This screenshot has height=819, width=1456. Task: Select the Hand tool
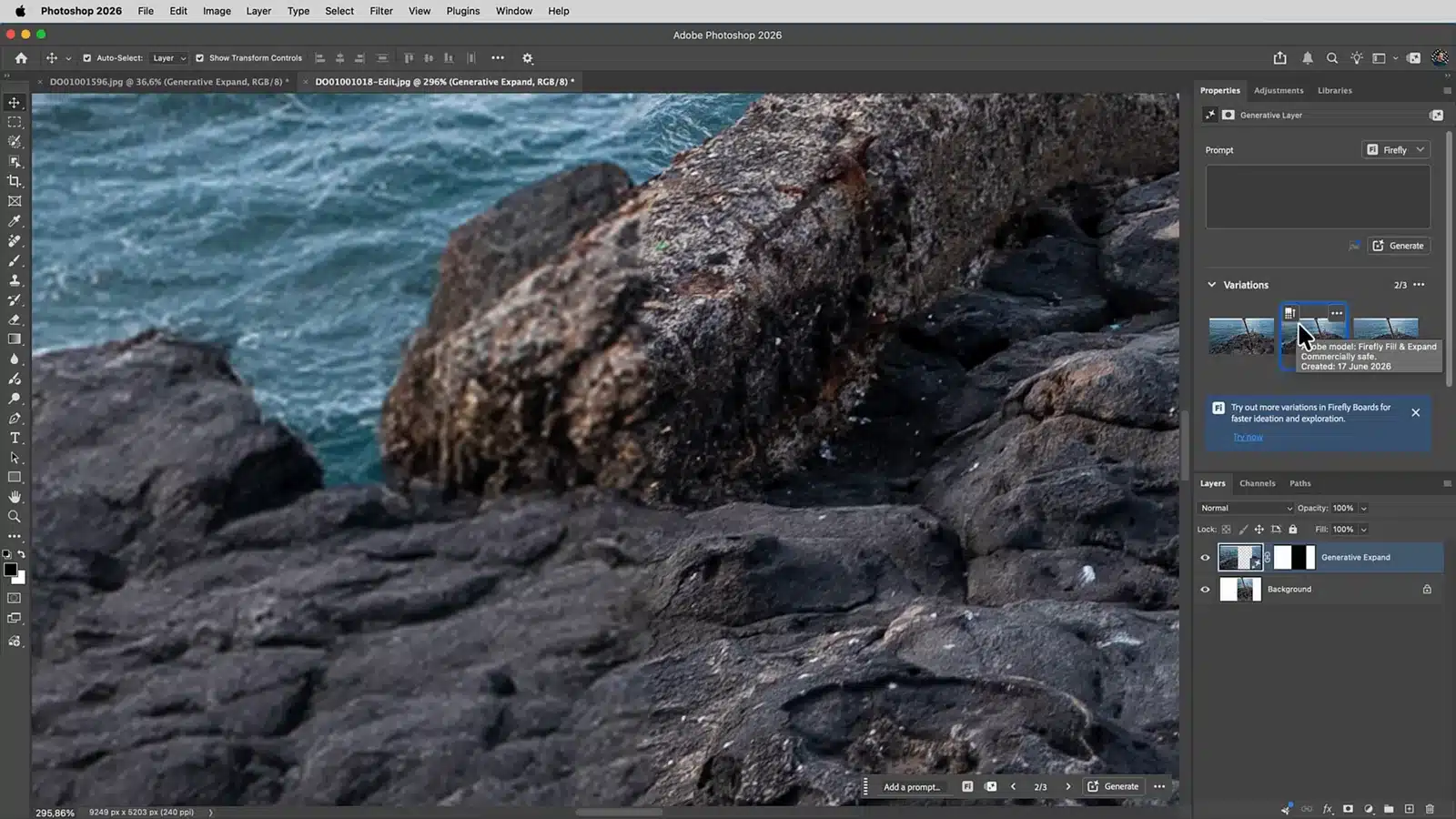coord(15,497)
